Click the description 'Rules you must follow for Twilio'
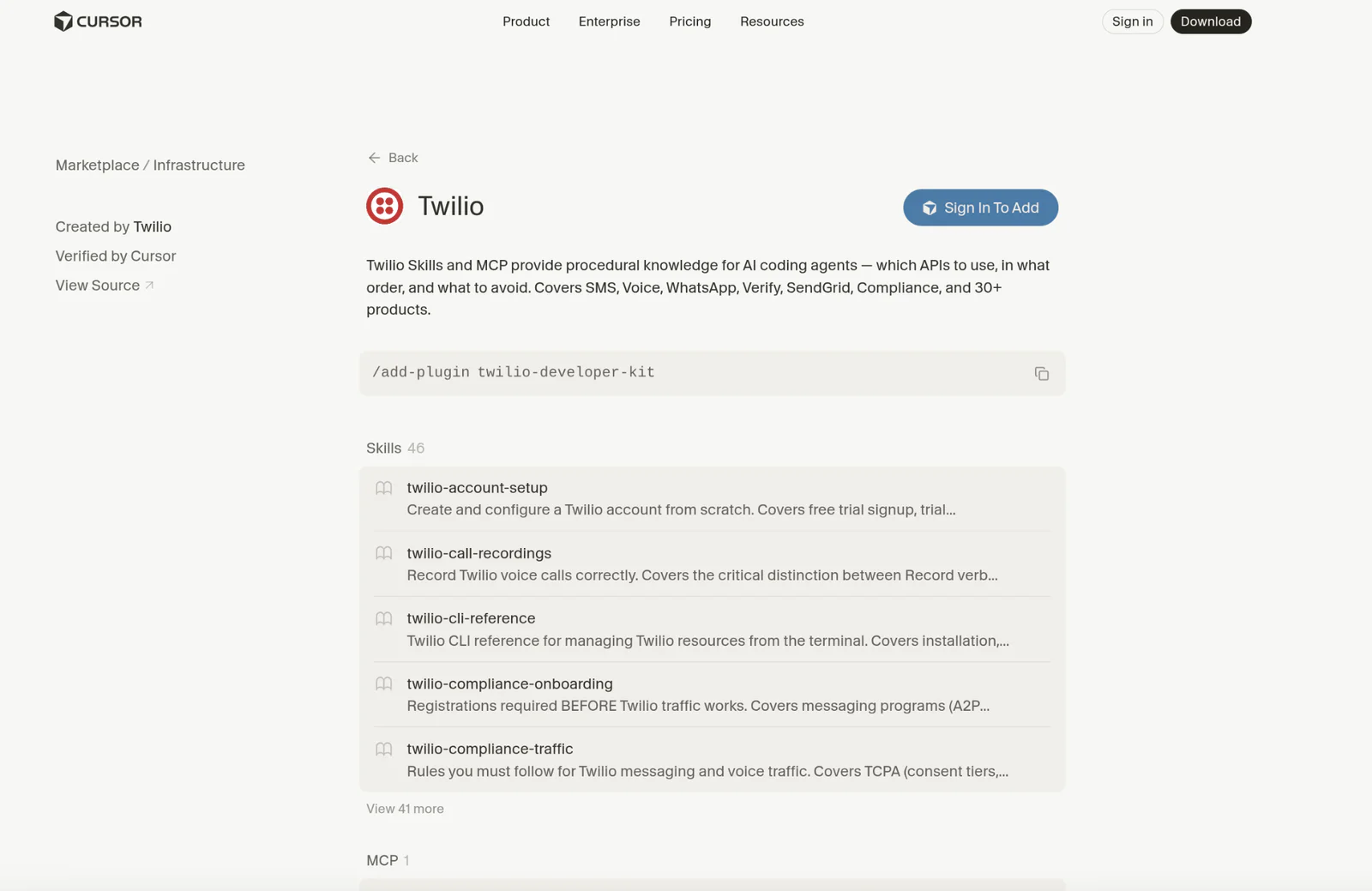The image size is (1372, 891). [707, 771]
